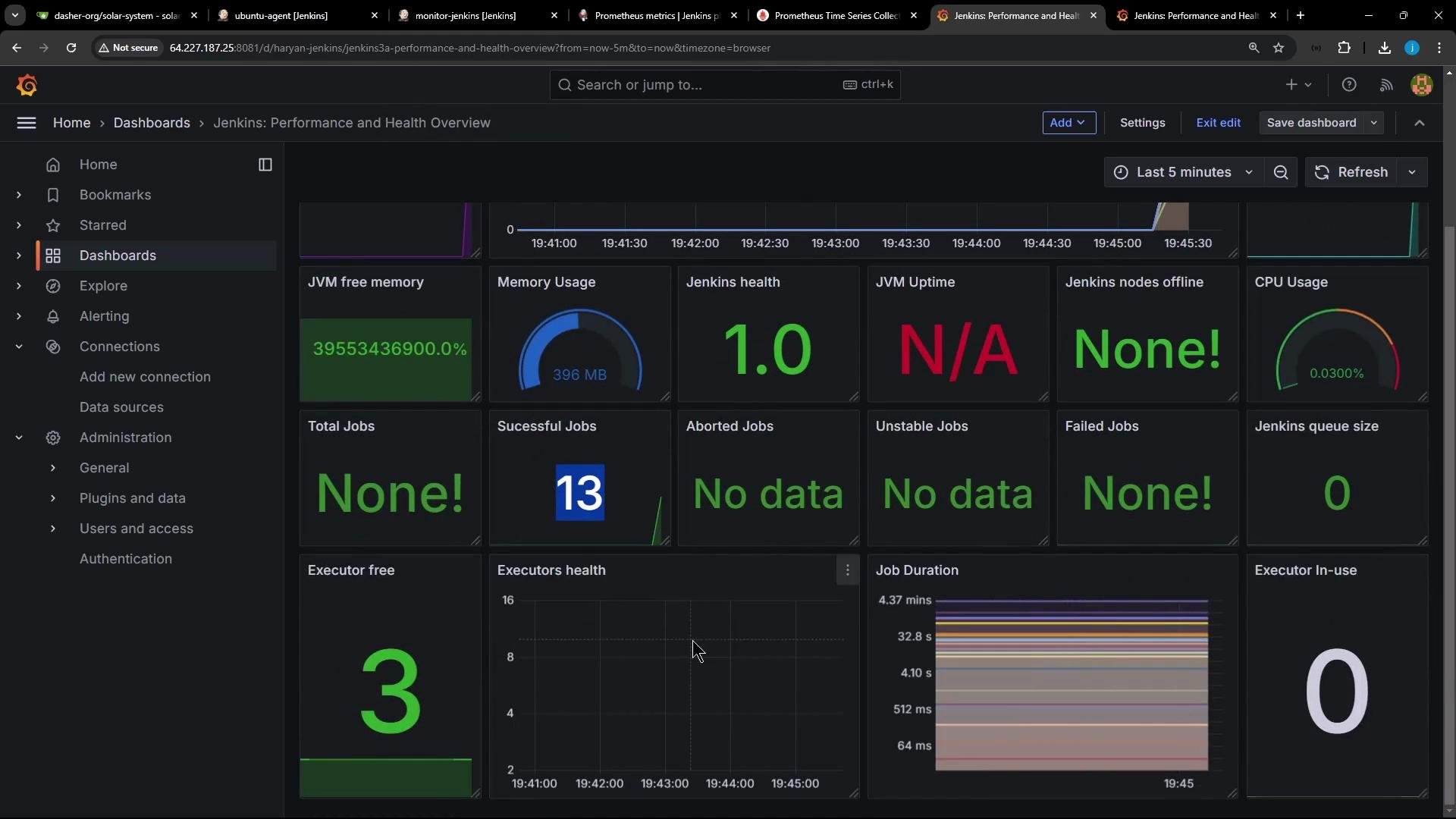
Task: Open the news feed RSS icon
Action: [x=1386, y=85]
